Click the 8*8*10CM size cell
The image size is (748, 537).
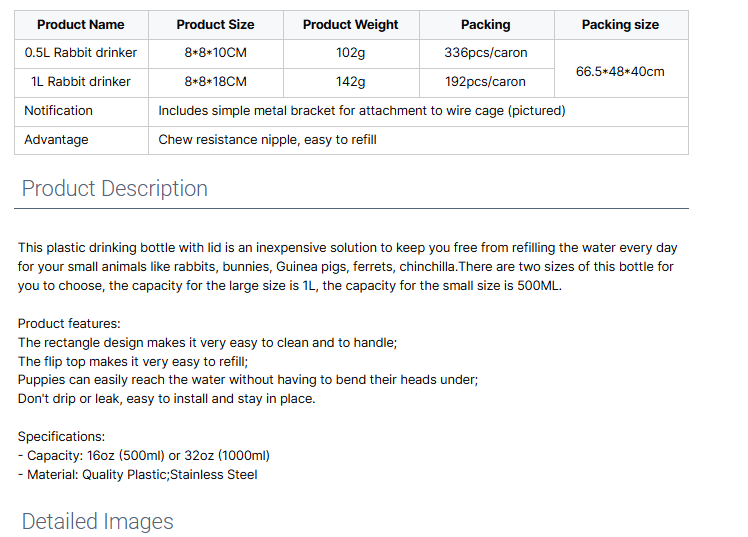215,53
